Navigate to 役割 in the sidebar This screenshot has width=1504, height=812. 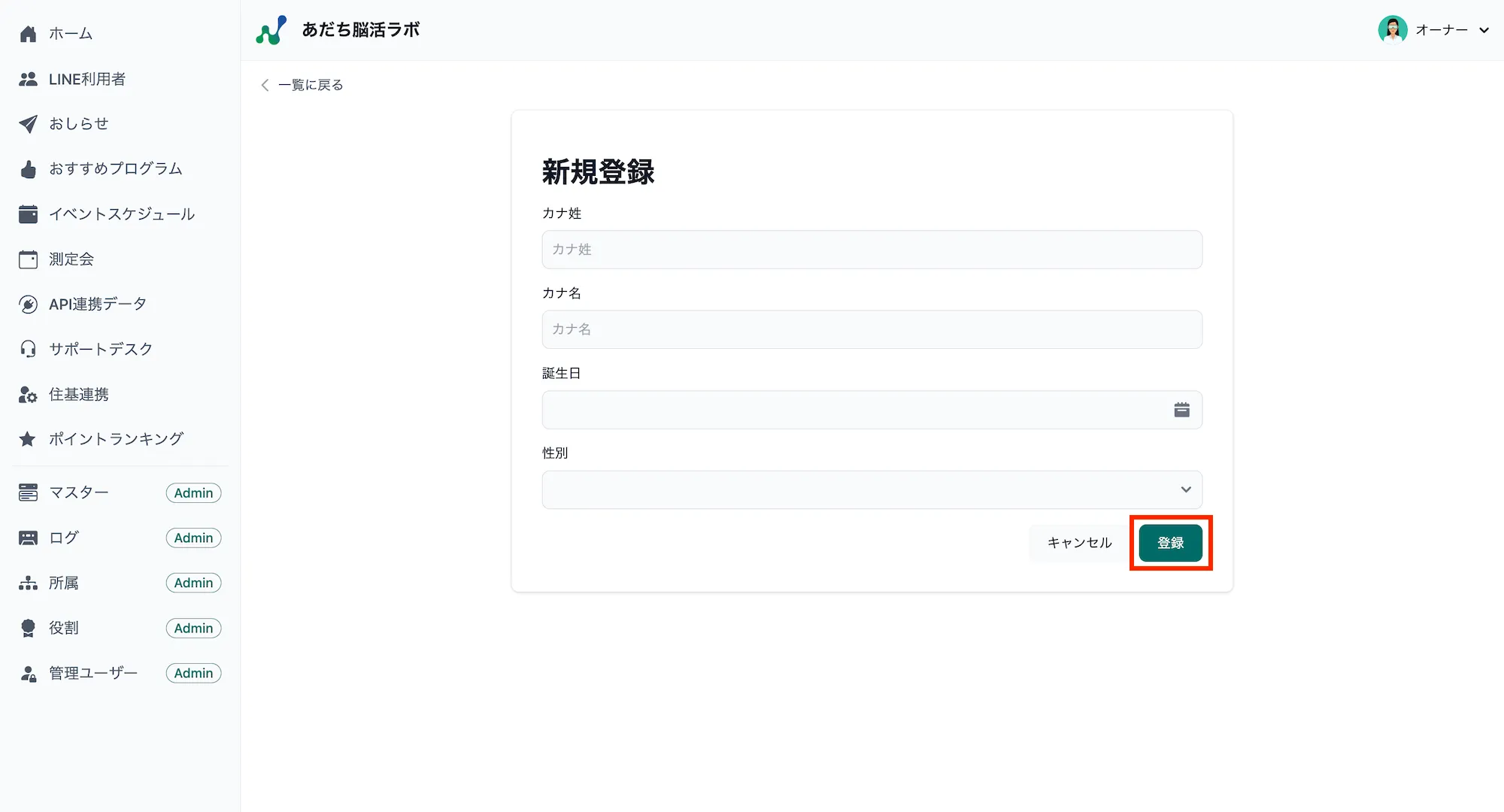pyautogui.click(x=63, y=627)
